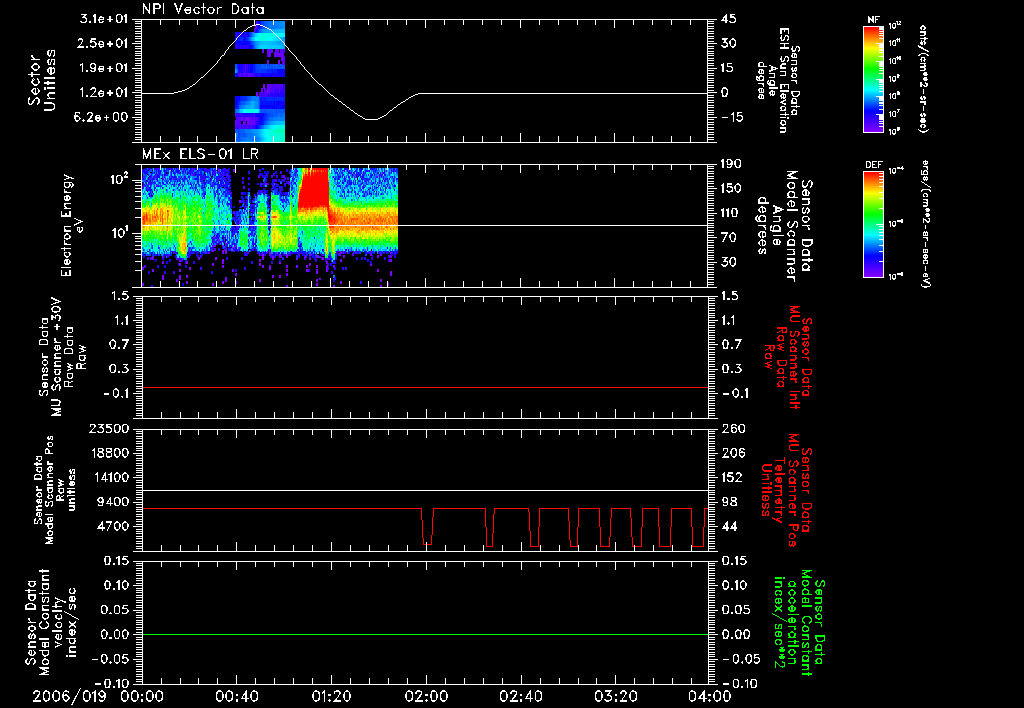Click the '190' scanner angle tick value
The width and height of the screenshot is (1024, 708).
732,164
